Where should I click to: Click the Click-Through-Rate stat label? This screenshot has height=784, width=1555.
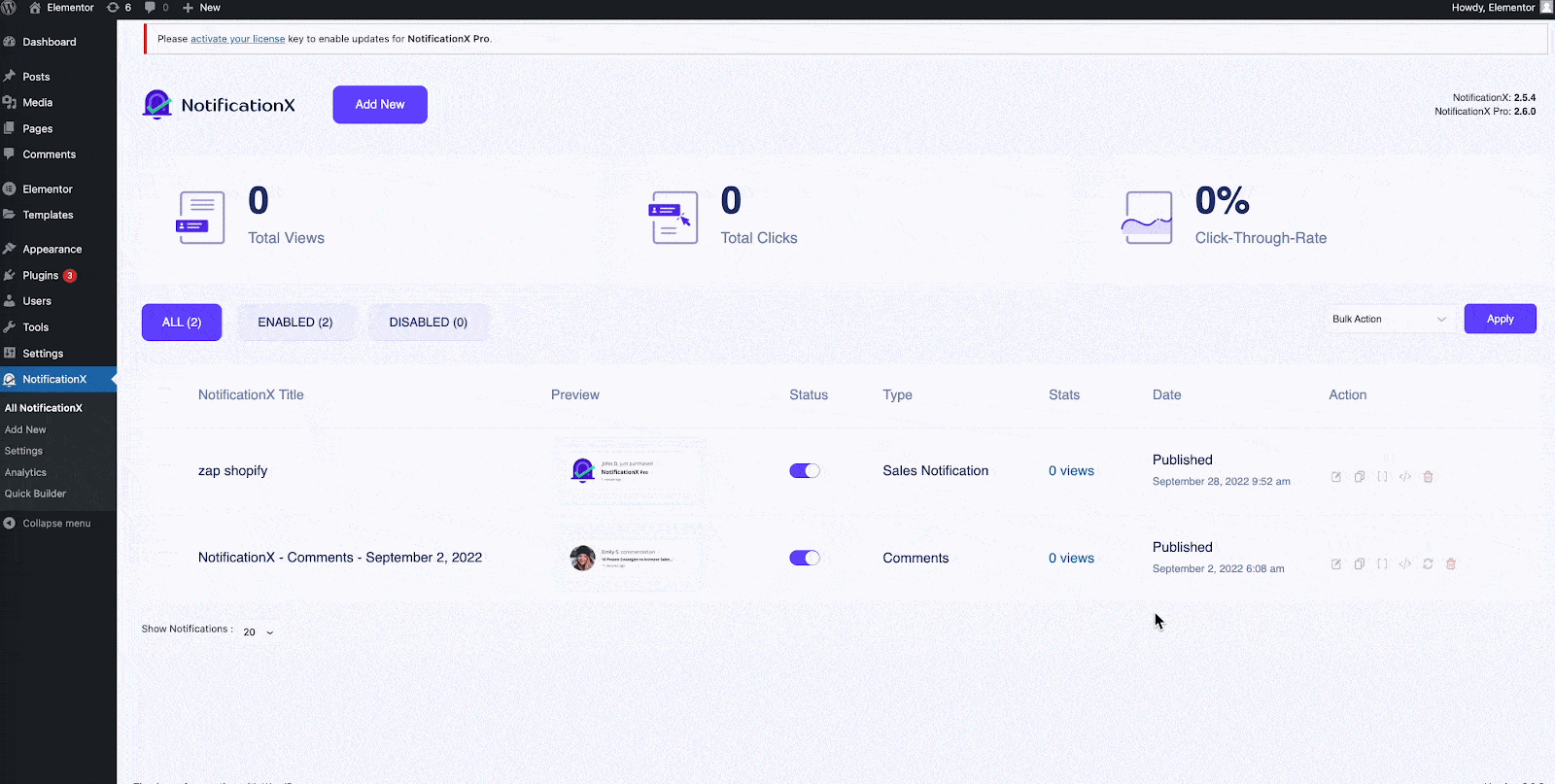(x=1261, y=238)
